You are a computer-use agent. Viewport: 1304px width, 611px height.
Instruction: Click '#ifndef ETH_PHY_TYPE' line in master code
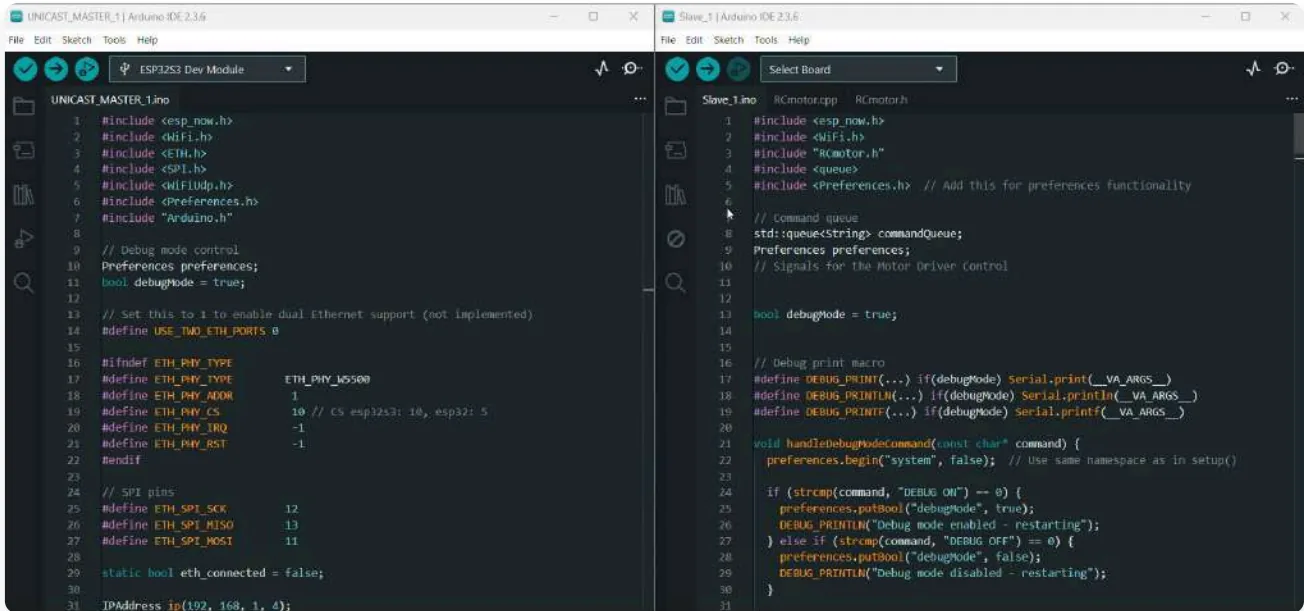(x=167, y=363)
